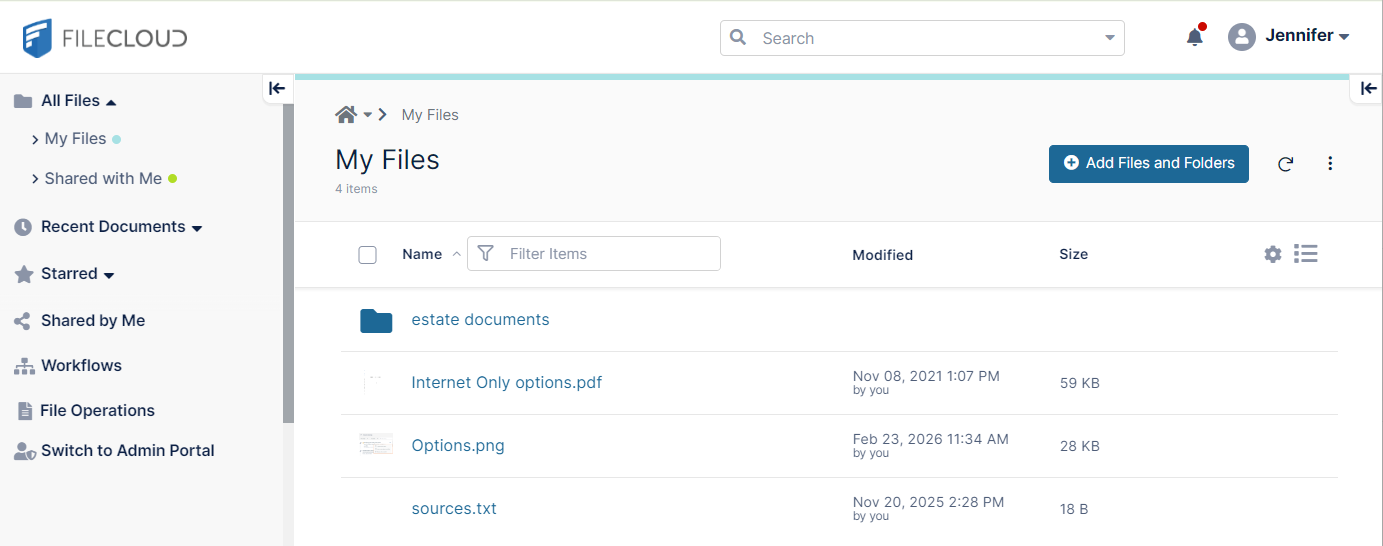Collapse the left sidebar panel
1383x546 pixels.
277,88
